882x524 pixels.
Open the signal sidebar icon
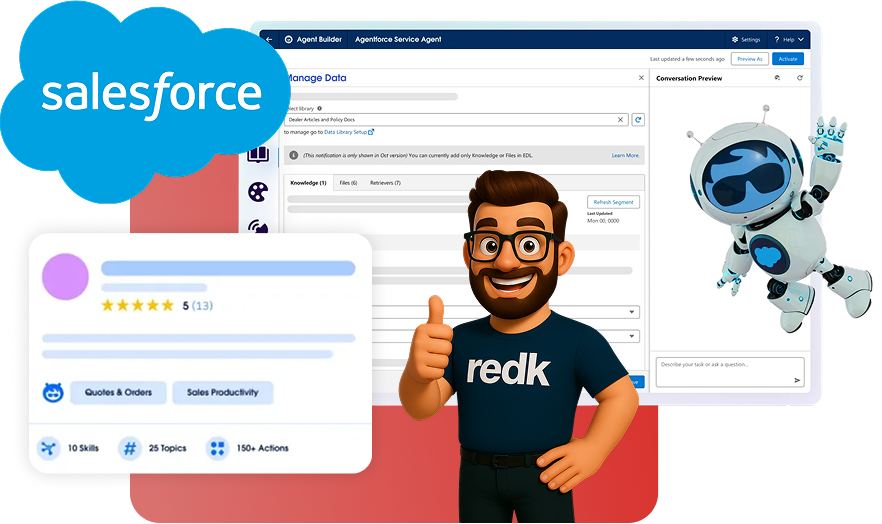(258, 227)
